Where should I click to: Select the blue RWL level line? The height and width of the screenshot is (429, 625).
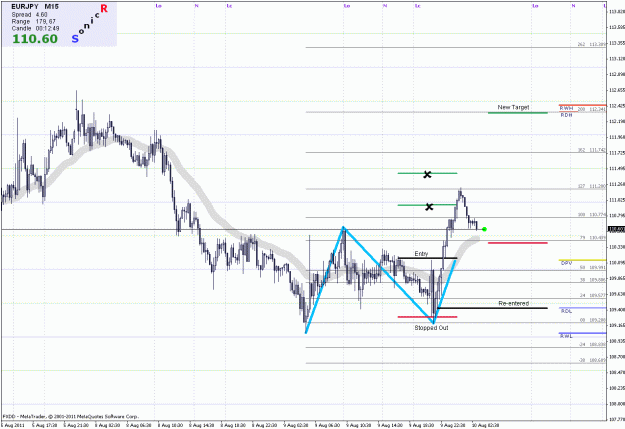coord(582,333)
